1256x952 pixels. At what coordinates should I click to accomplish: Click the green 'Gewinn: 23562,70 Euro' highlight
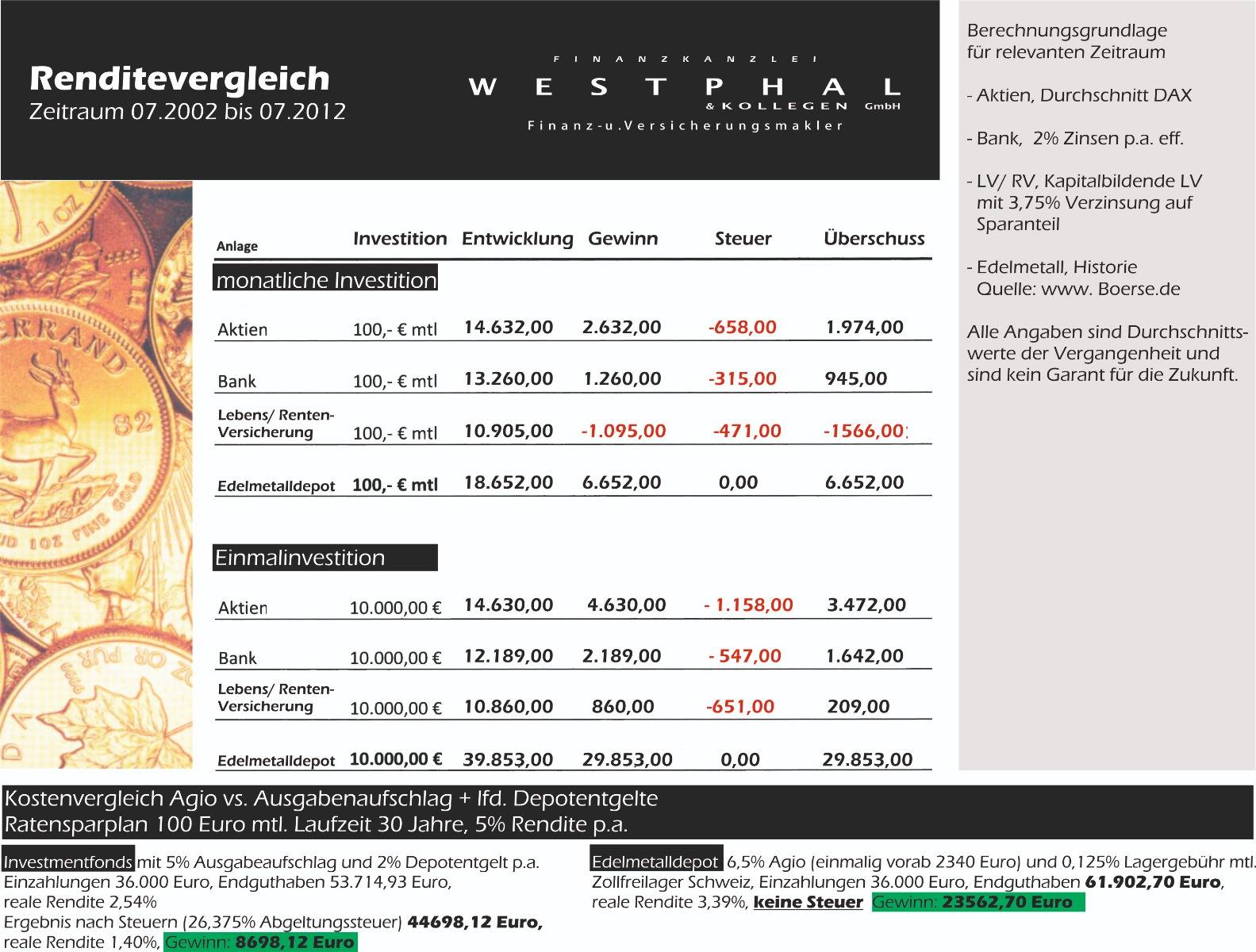[977, 902]
